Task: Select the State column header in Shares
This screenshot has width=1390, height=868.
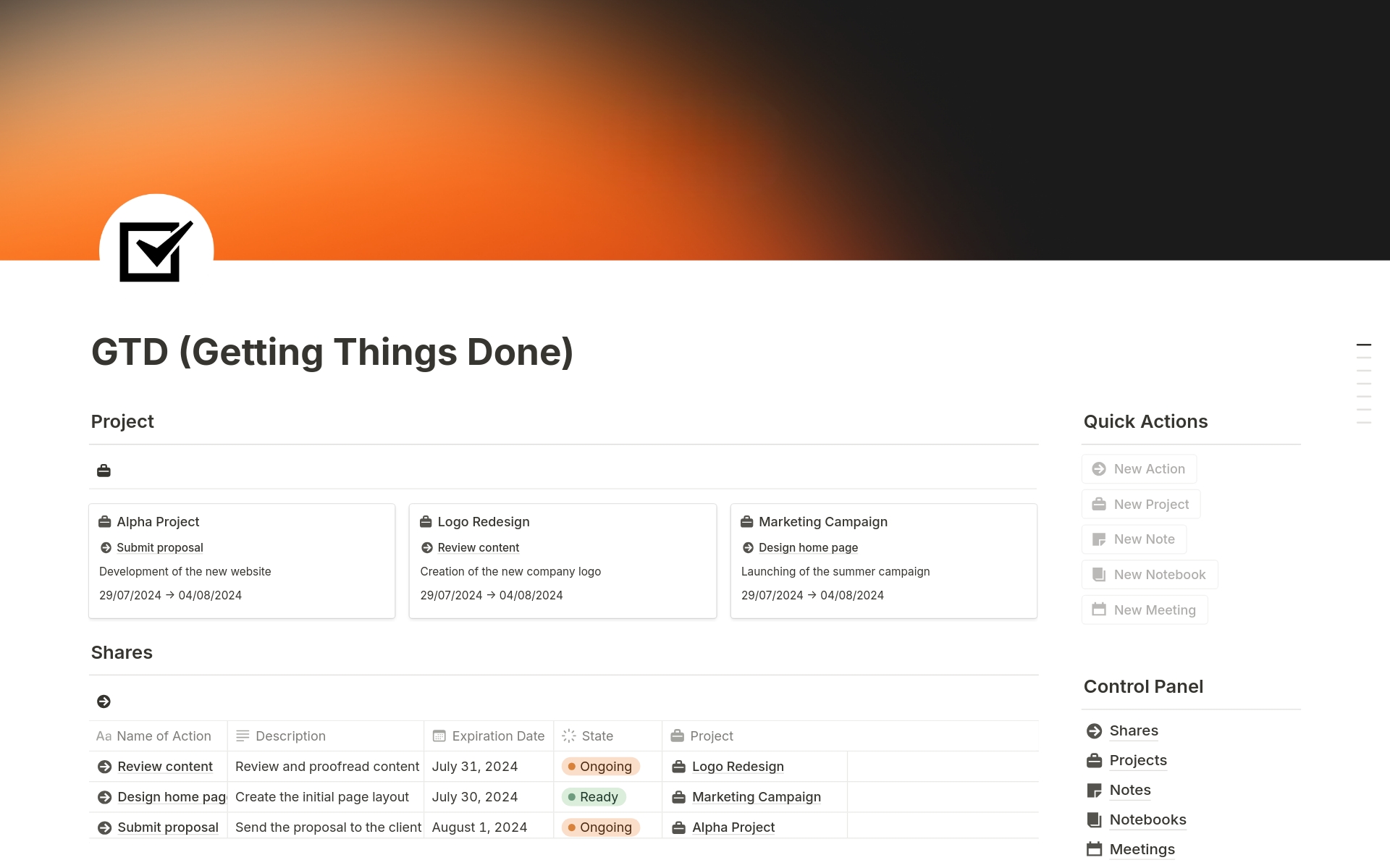Action: pos(597,734)
